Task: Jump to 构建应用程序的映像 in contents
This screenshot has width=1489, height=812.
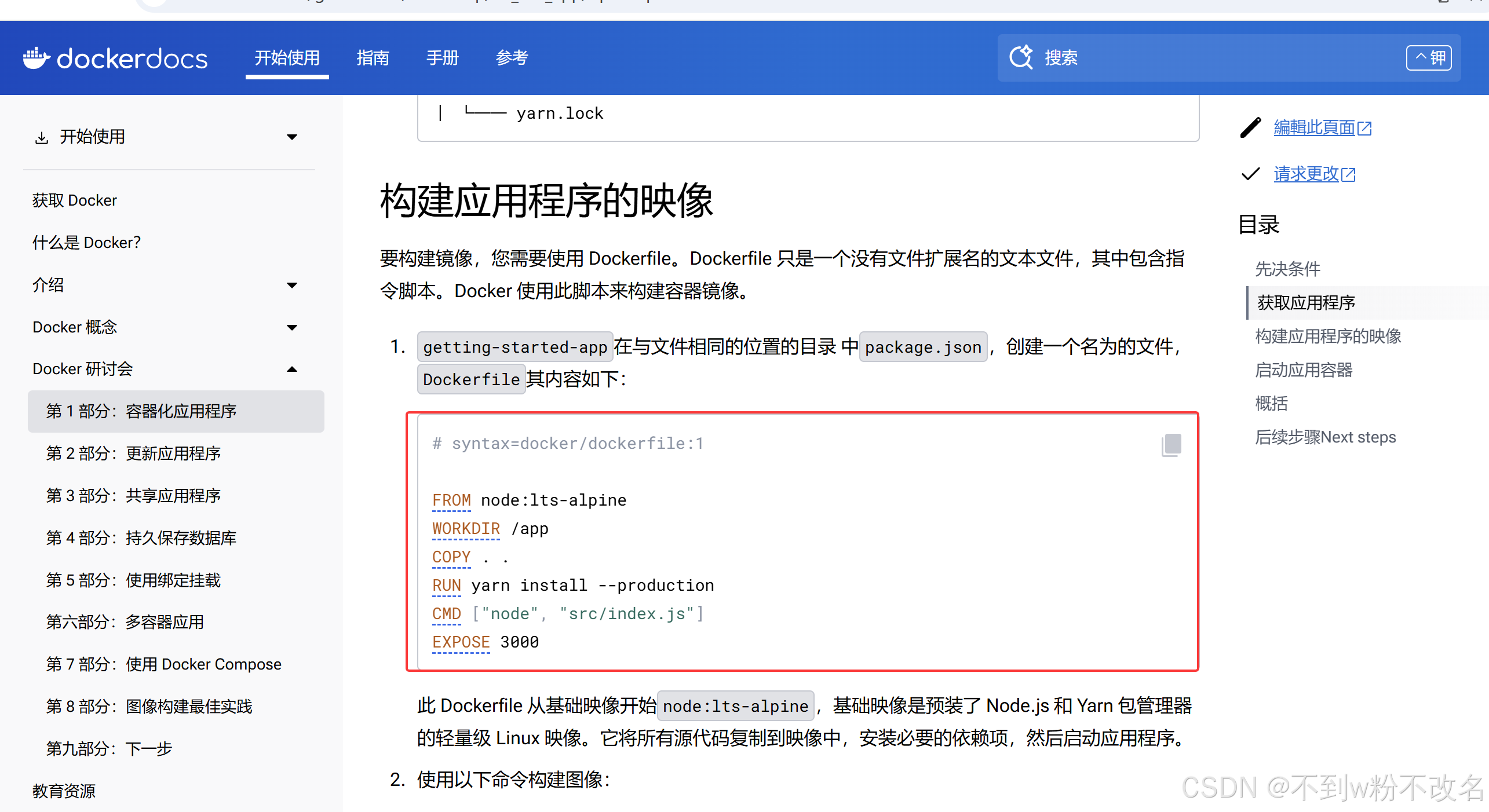Action: point(1328,336)
